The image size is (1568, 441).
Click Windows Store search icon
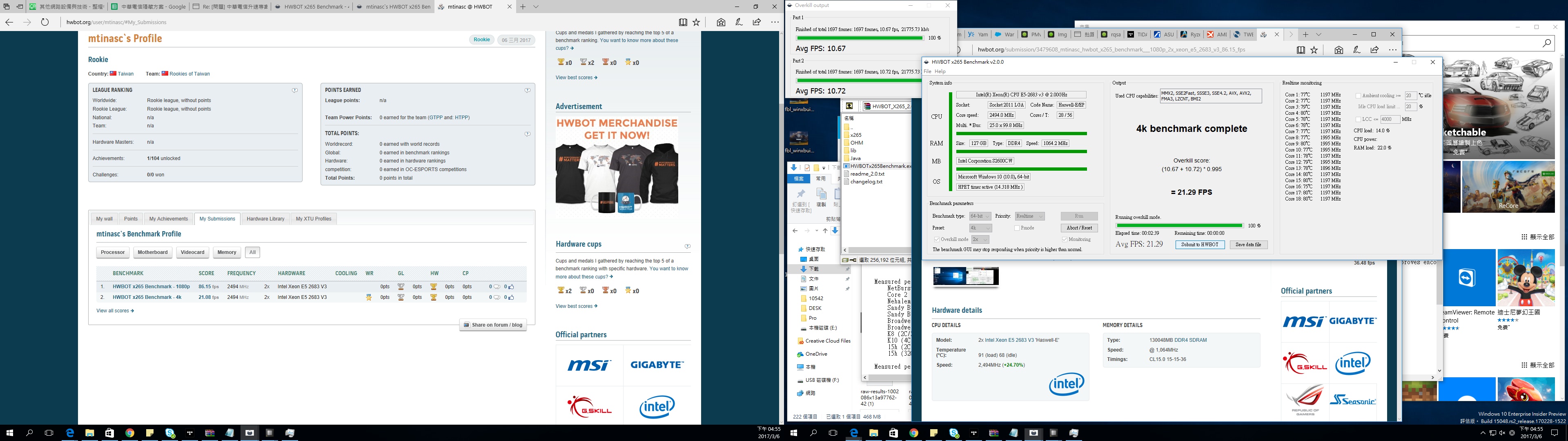[x=1547, y=43]
